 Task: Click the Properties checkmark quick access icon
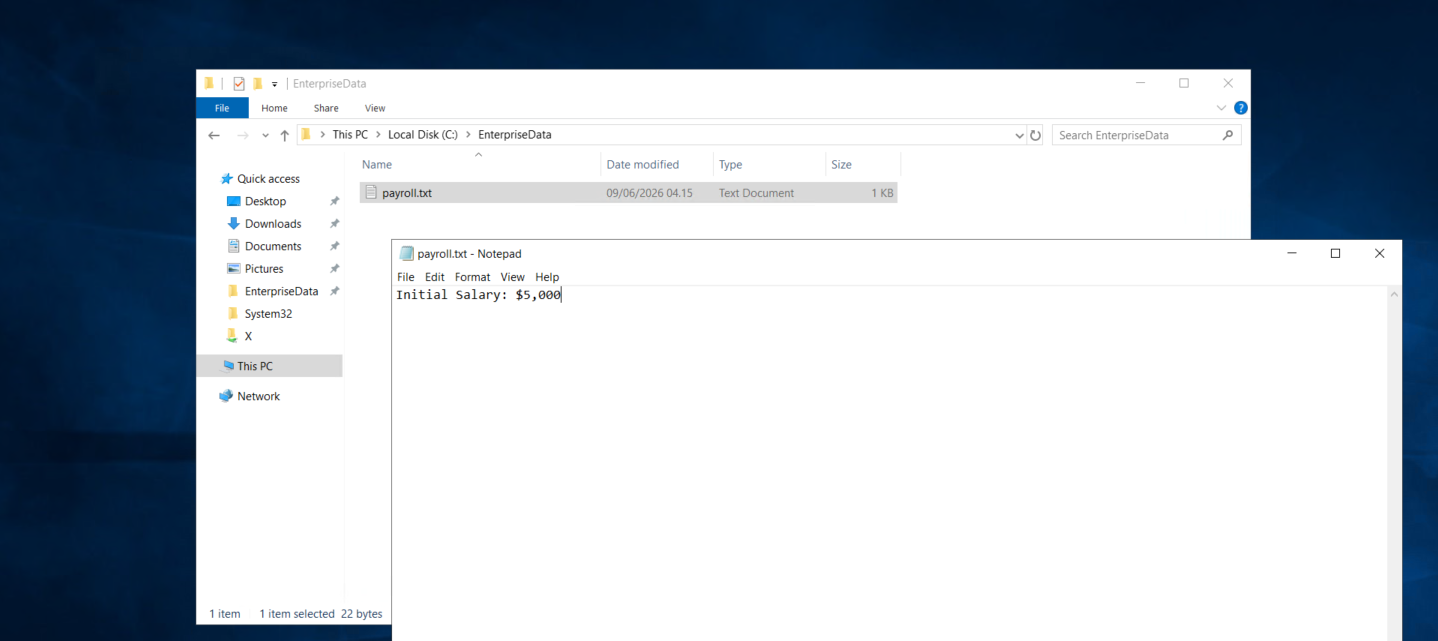[239, 84]
